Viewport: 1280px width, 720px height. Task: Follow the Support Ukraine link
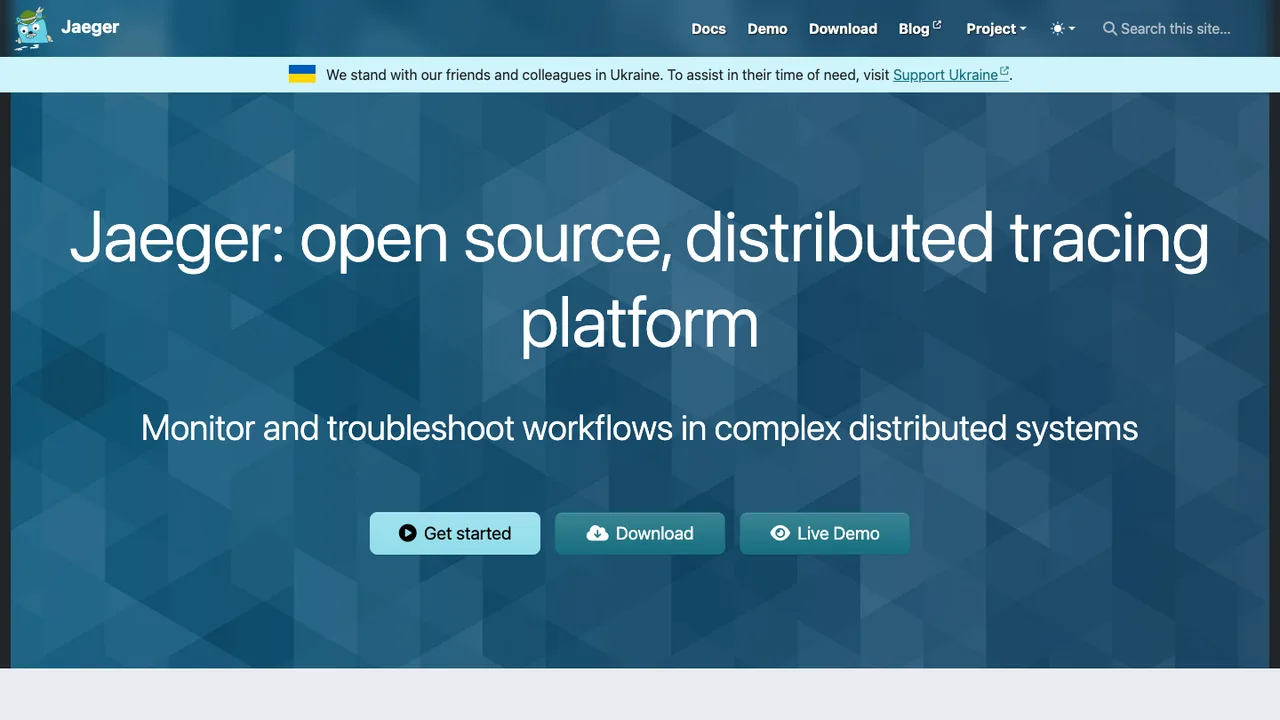pyautogui.click(x=951, y=75)
